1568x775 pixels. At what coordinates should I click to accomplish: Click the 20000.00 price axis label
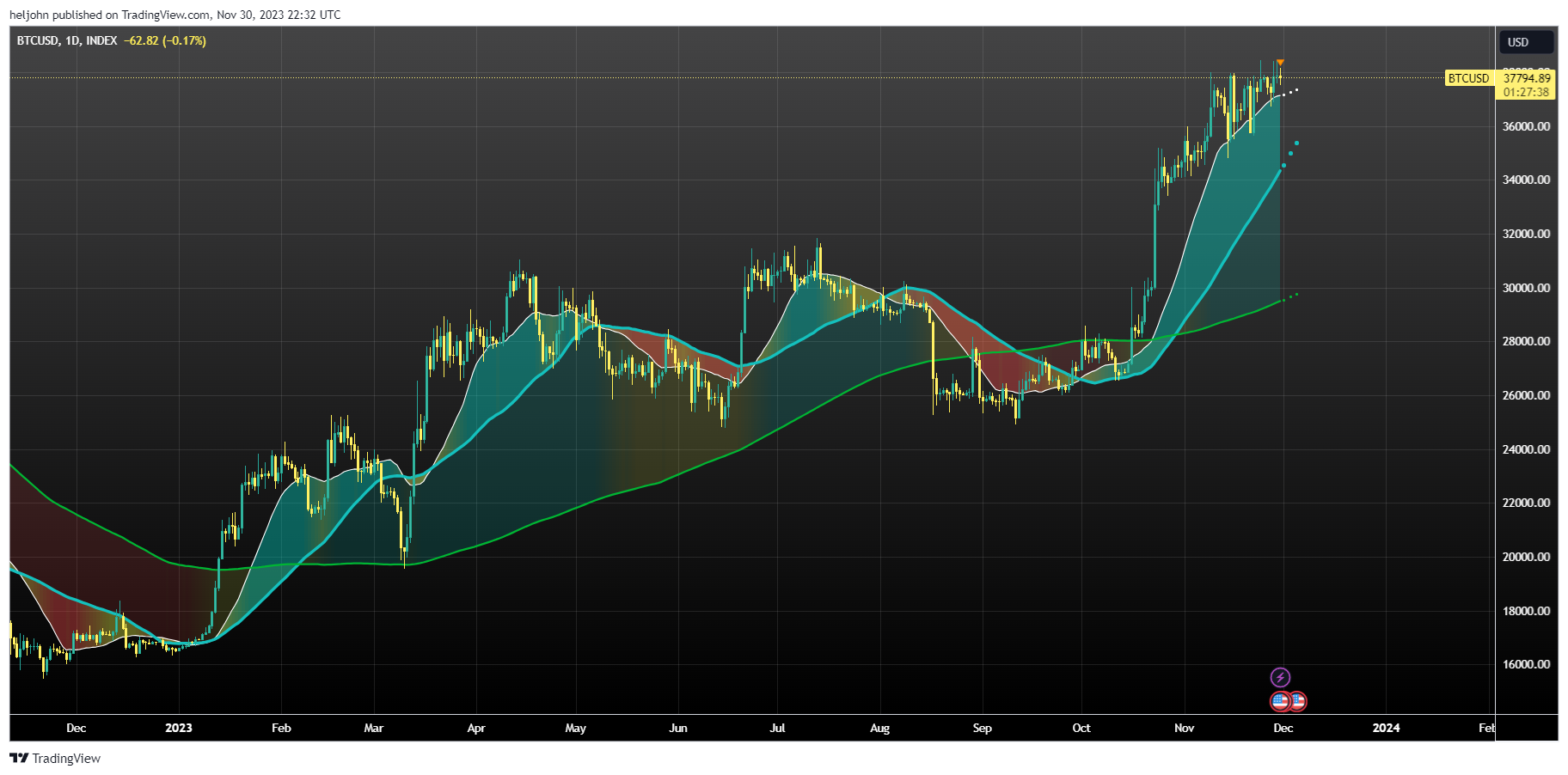[x=1526, y=557]
